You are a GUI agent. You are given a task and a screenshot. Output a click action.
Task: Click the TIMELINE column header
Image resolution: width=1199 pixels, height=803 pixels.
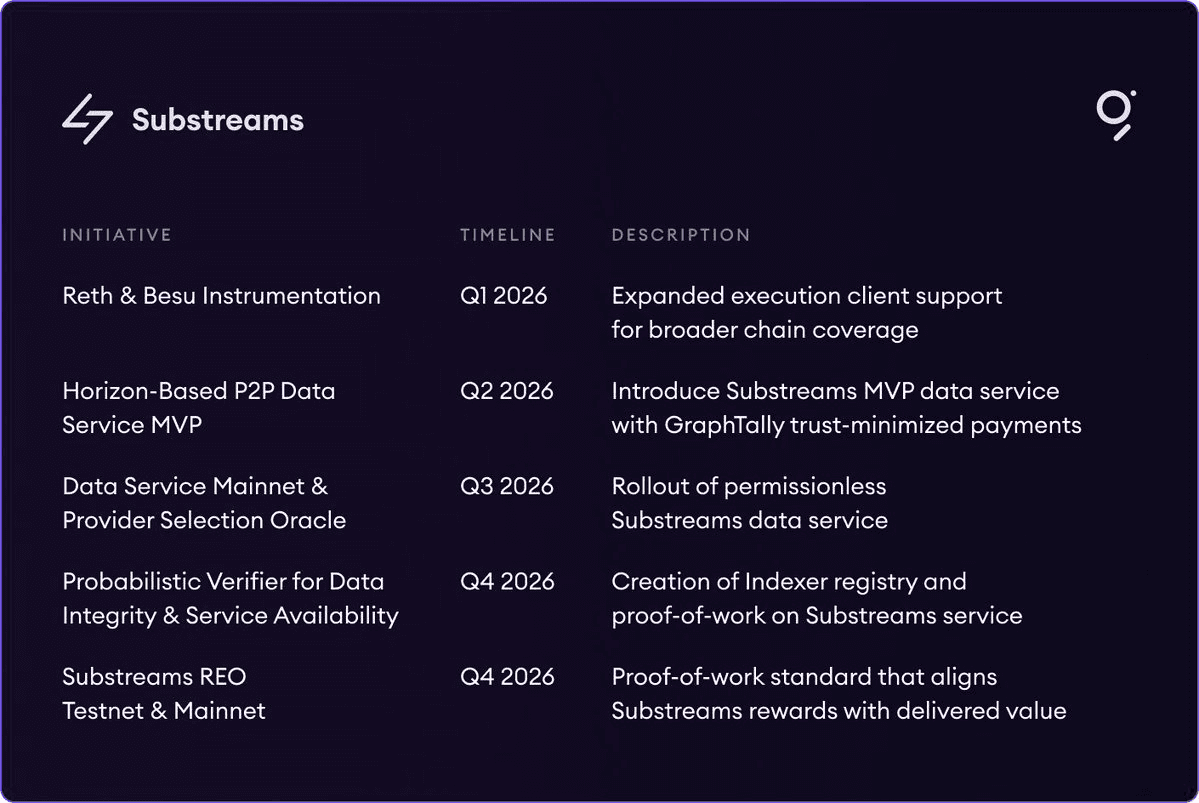pos(507,235)
